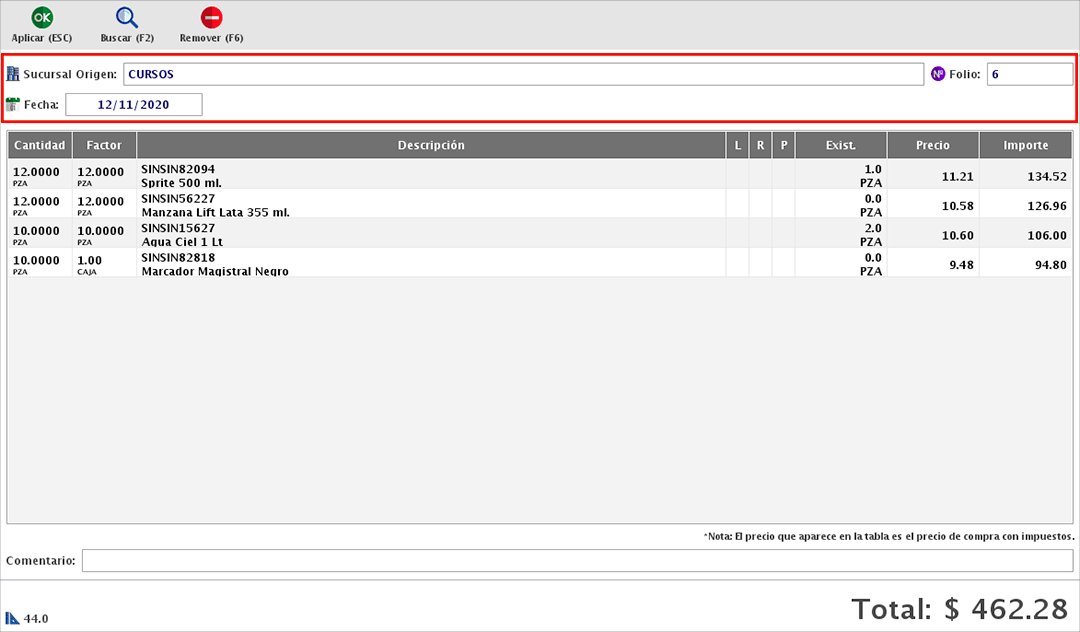
Task: Select the Agua Ciel 1 Lt row
Action: [x=430, y=235]
